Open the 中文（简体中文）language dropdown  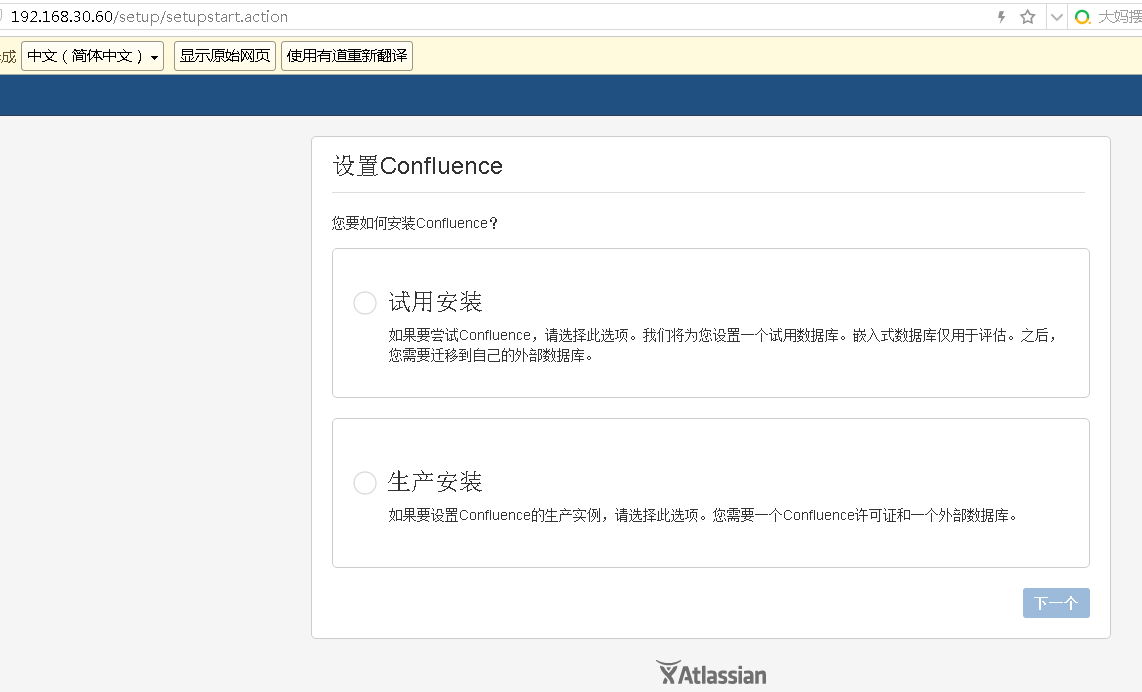coord(92,56)
